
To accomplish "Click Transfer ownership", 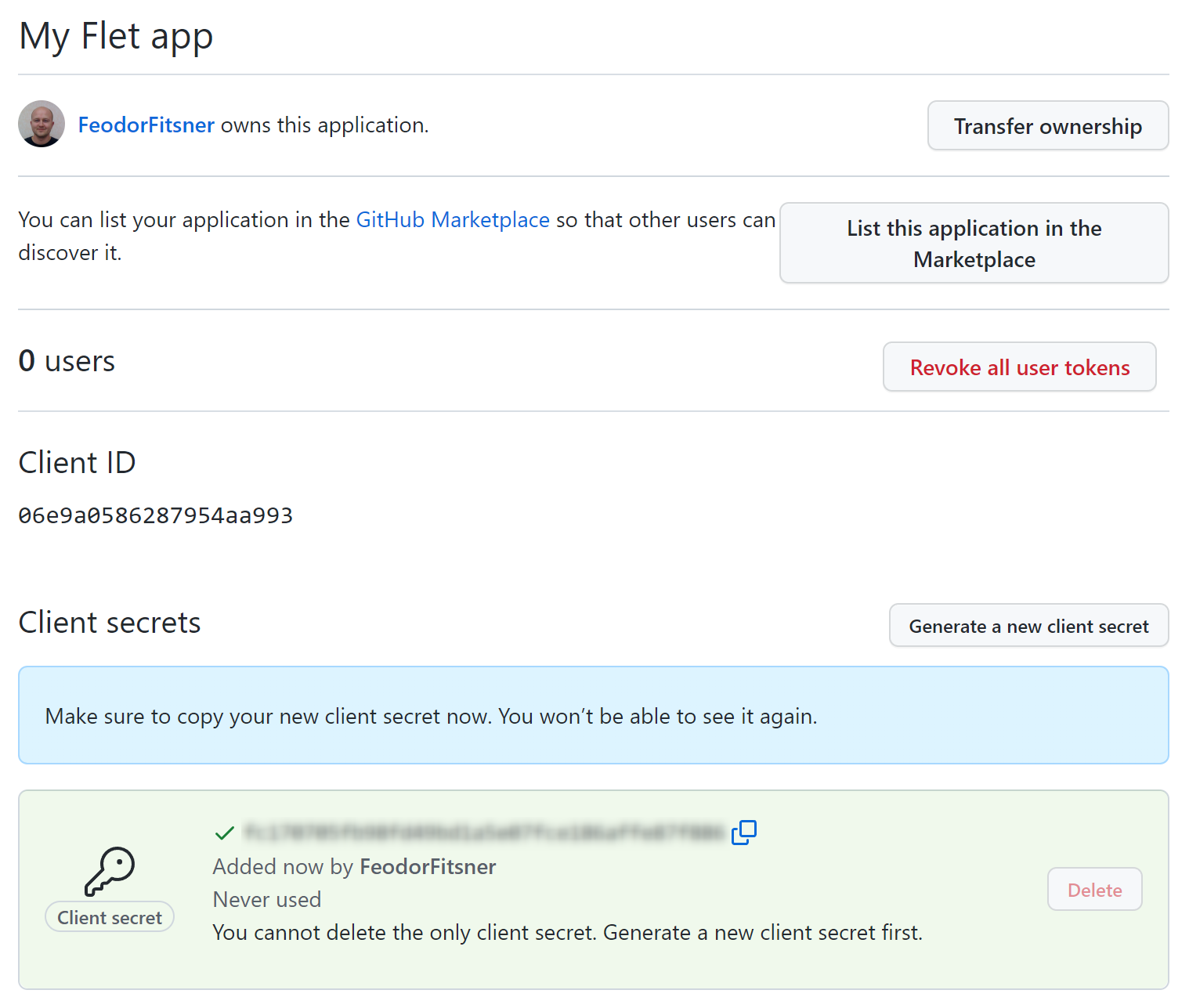I will tap(1047, 125).
